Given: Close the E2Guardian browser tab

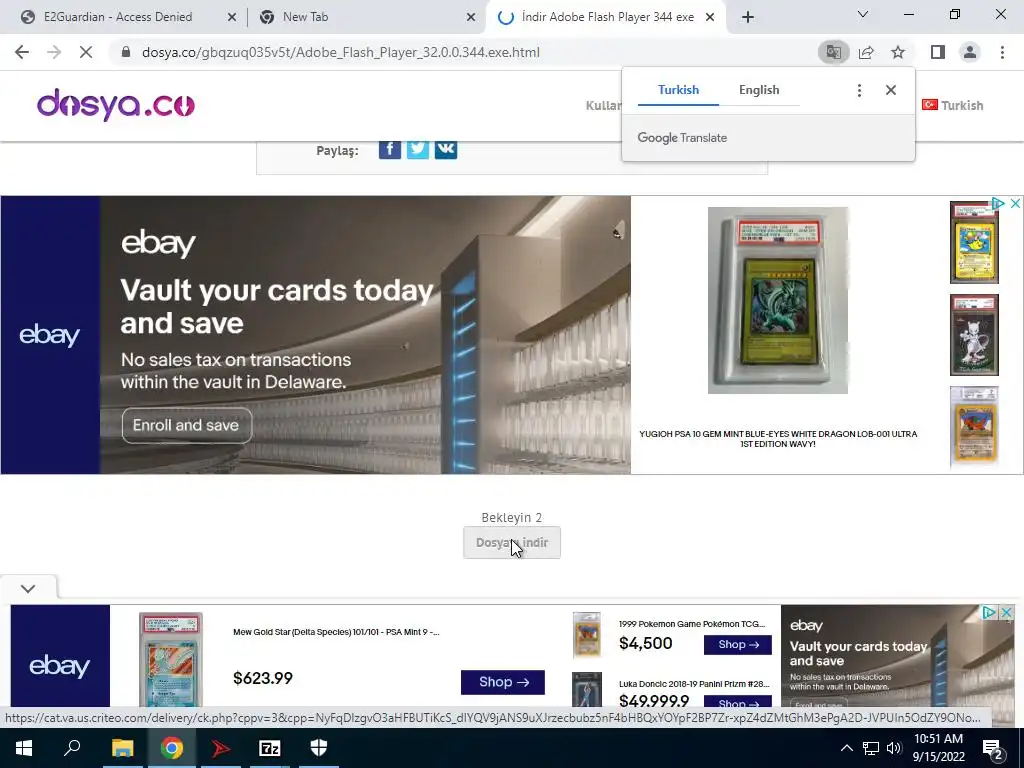Looking at the screenshot, I should click(232, 18).
